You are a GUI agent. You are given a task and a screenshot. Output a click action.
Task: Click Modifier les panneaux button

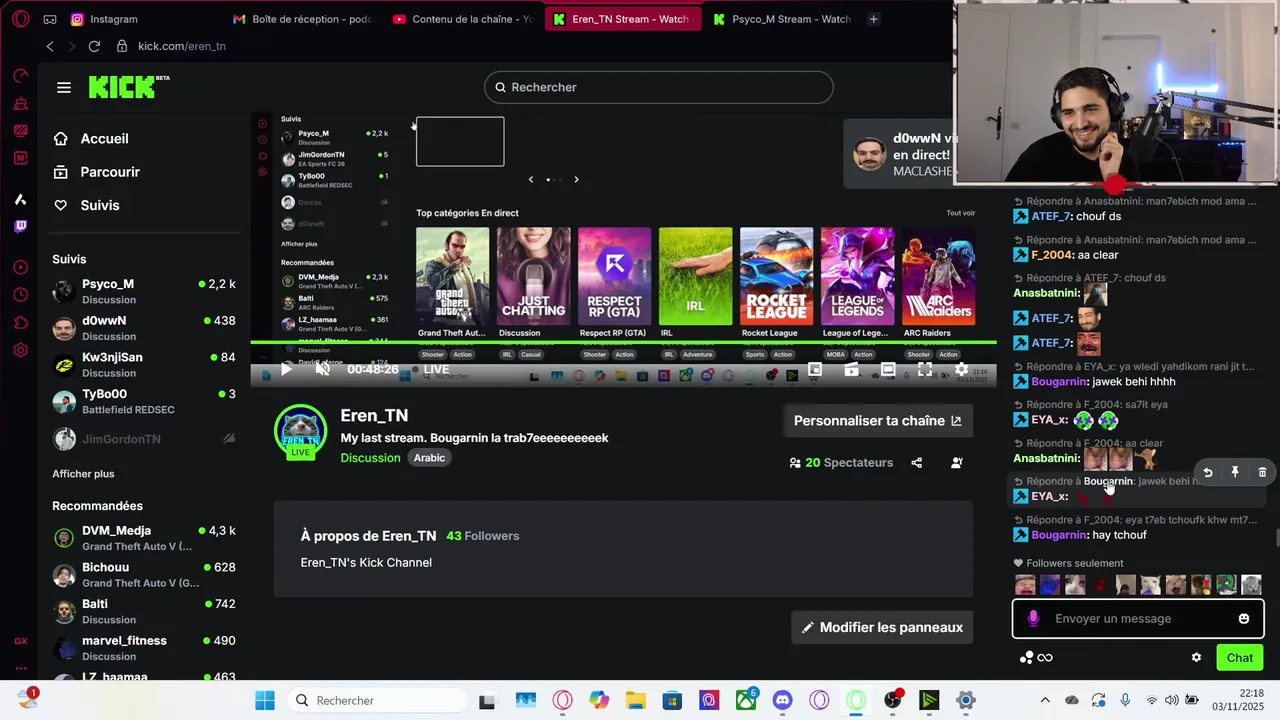pos(882,627)
